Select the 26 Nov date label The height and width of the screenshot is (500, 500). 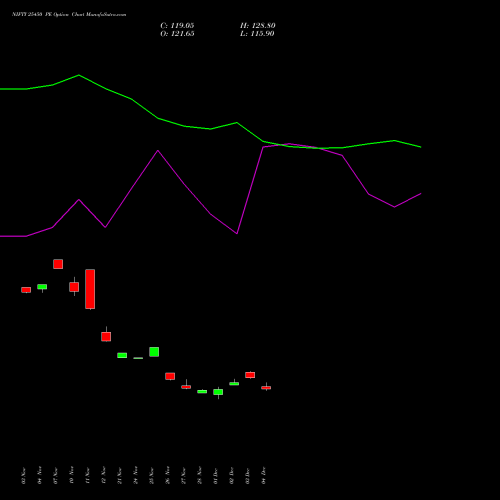168,475
